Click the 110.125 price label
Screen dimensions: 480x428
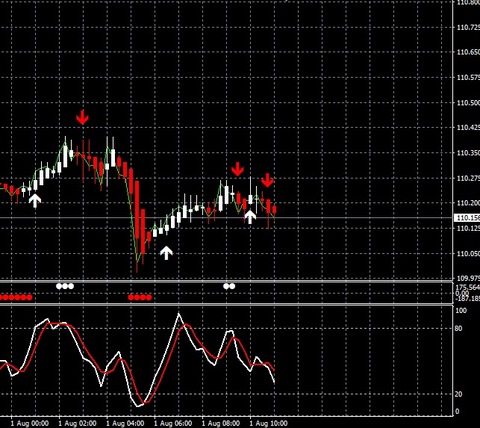[468, 228]
